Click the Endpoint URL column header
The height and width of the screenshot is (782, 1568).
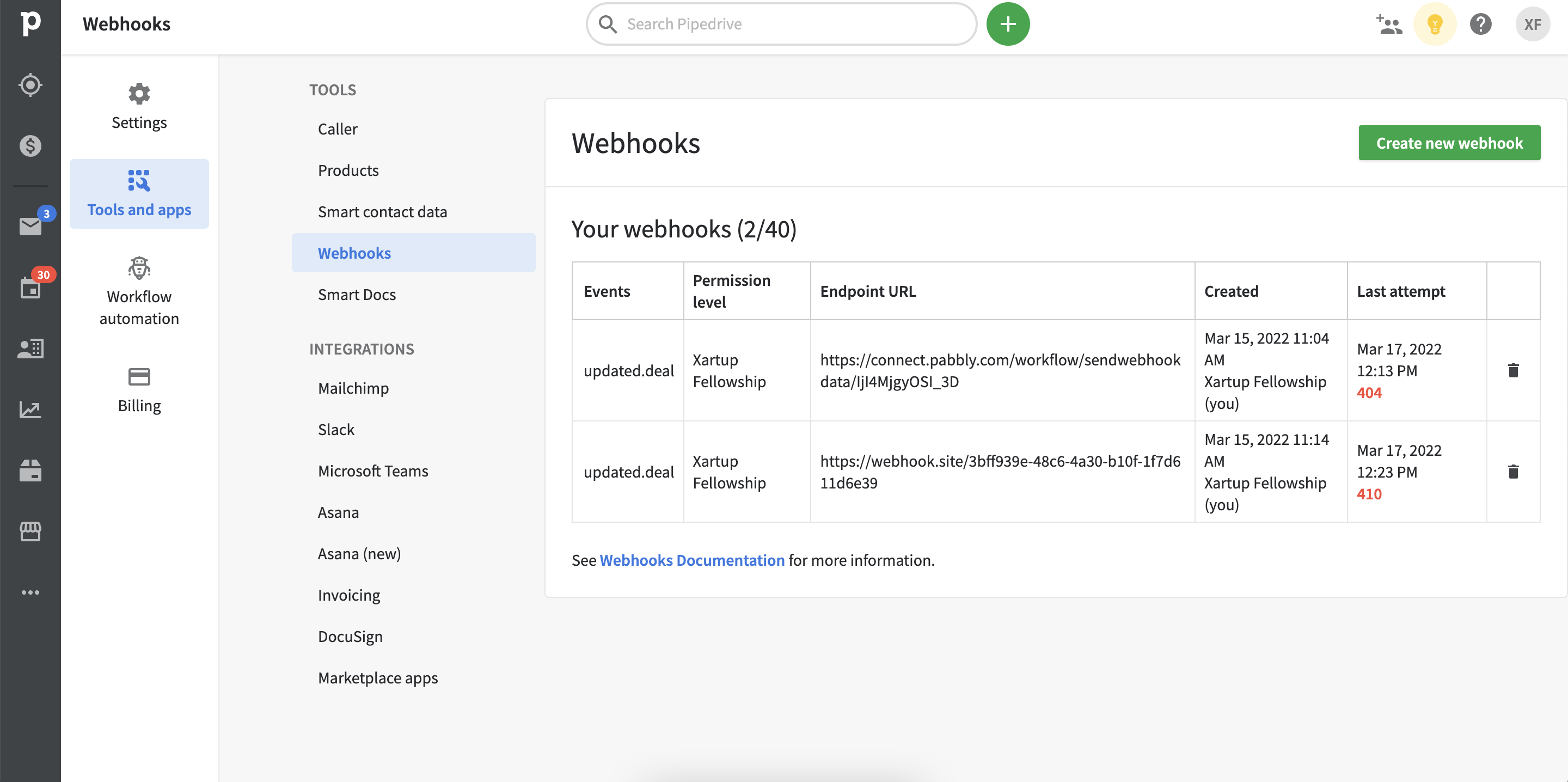click(868, 291)
